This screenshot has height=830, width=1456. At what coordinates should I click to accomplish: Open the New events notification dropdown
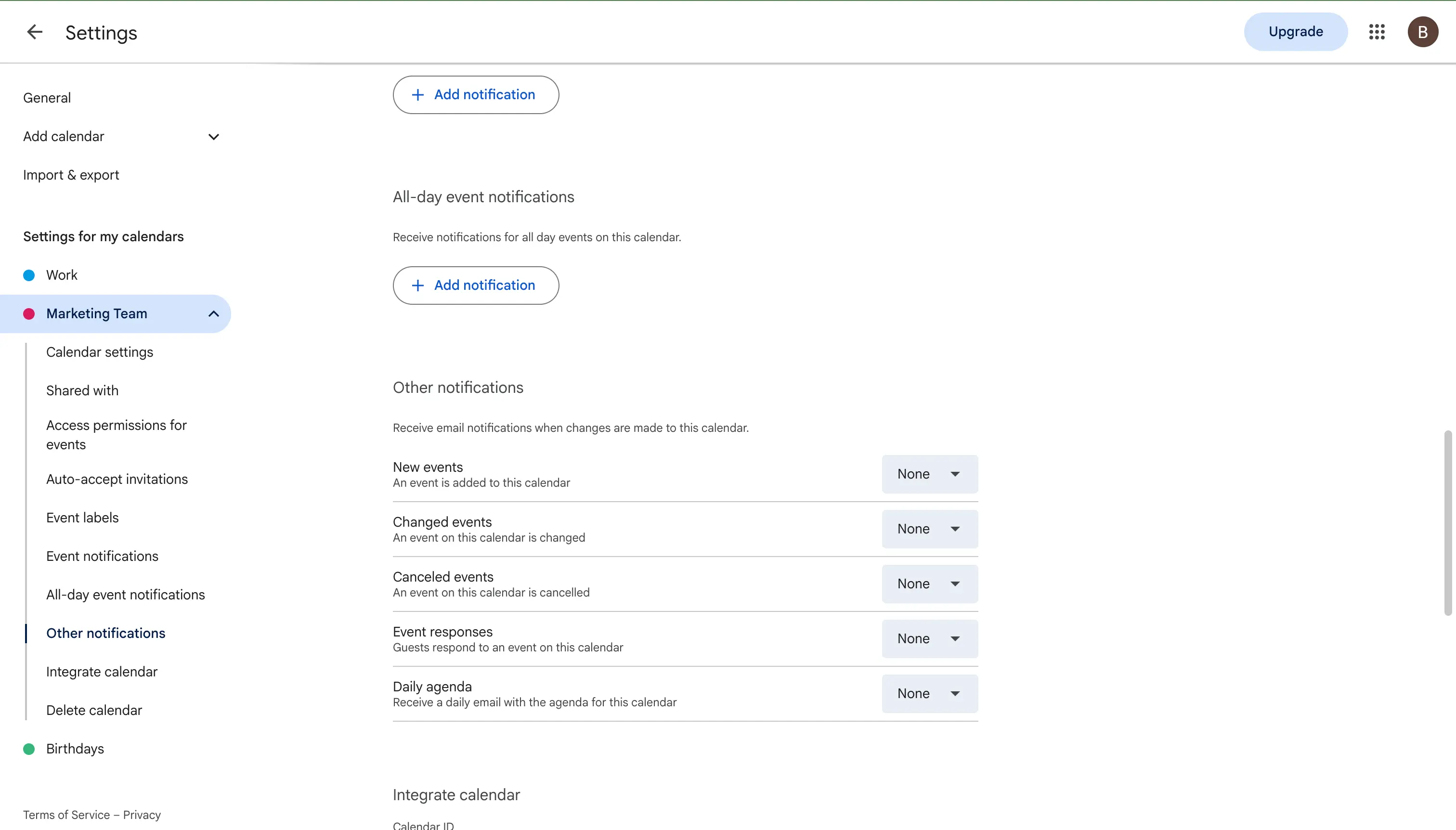coord(930,474)
